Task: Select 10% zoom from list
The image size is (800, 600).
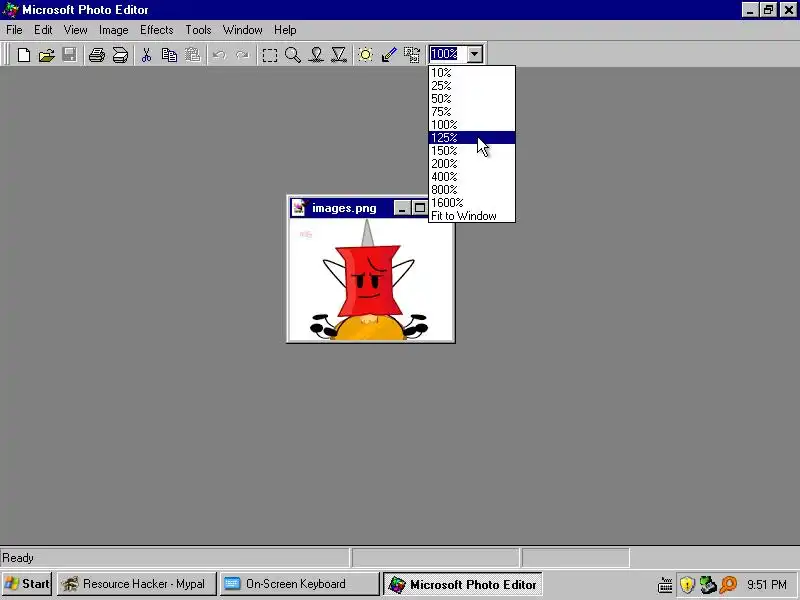Action: tap(471, 72)
